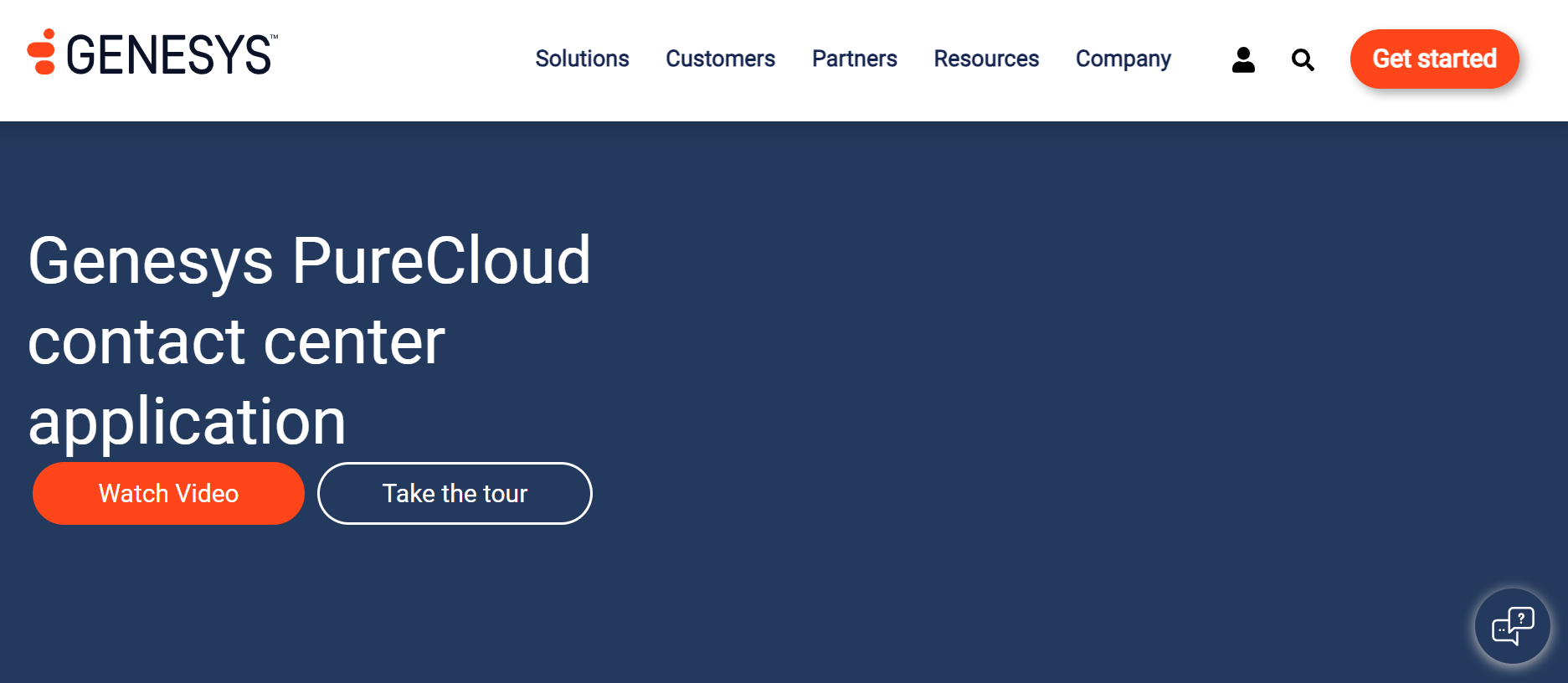This screenshot has width=1568, height=683.
Task: Open the Partners menu
Action: (x=854, y=59)
